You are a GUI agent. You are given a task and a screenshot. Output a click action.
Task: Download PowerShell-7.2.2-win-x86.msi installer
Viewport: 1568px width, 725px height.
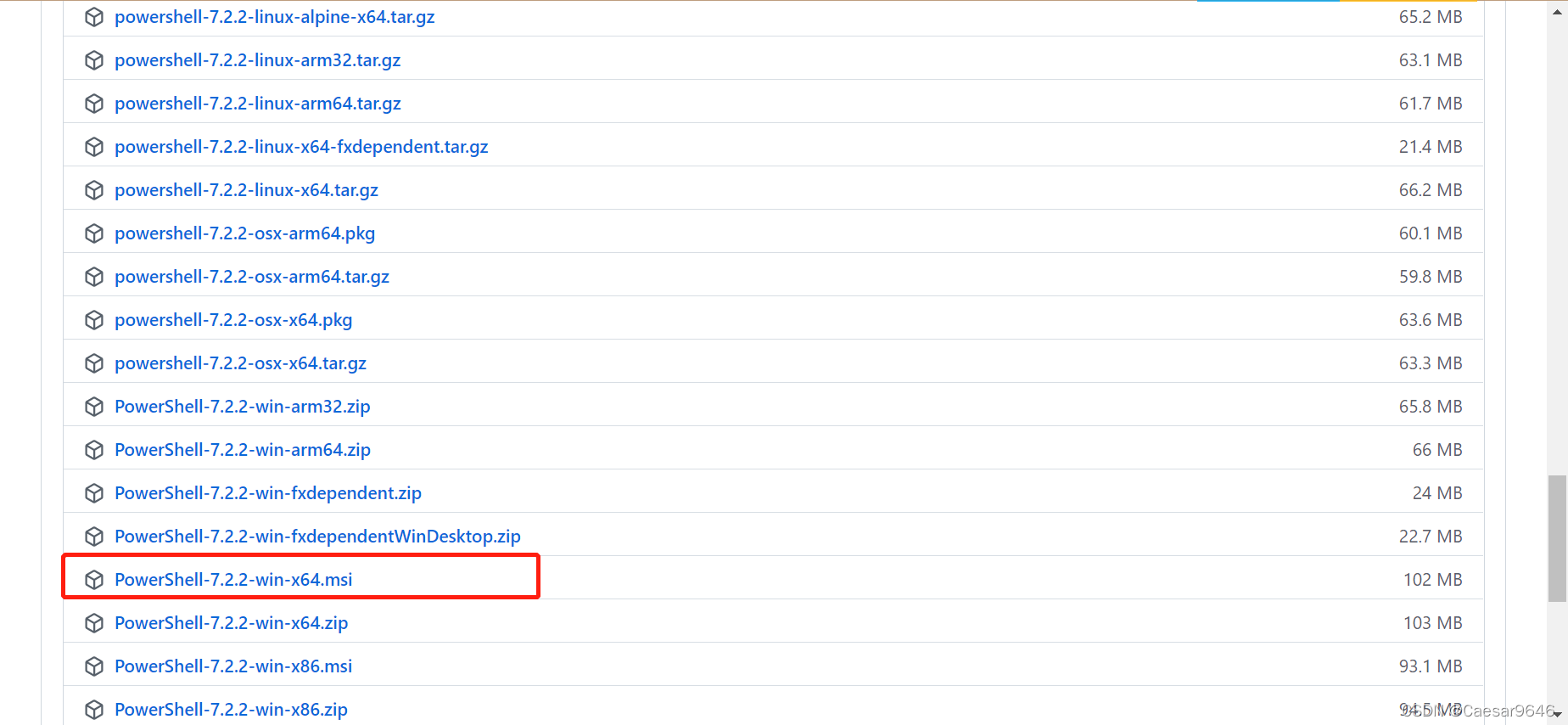click(233, 666)
